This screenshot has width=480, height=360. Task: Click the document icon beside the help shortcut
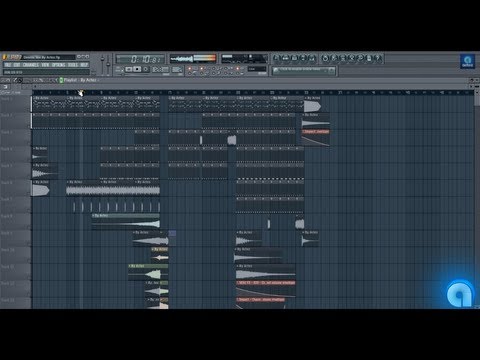(369, 58)
